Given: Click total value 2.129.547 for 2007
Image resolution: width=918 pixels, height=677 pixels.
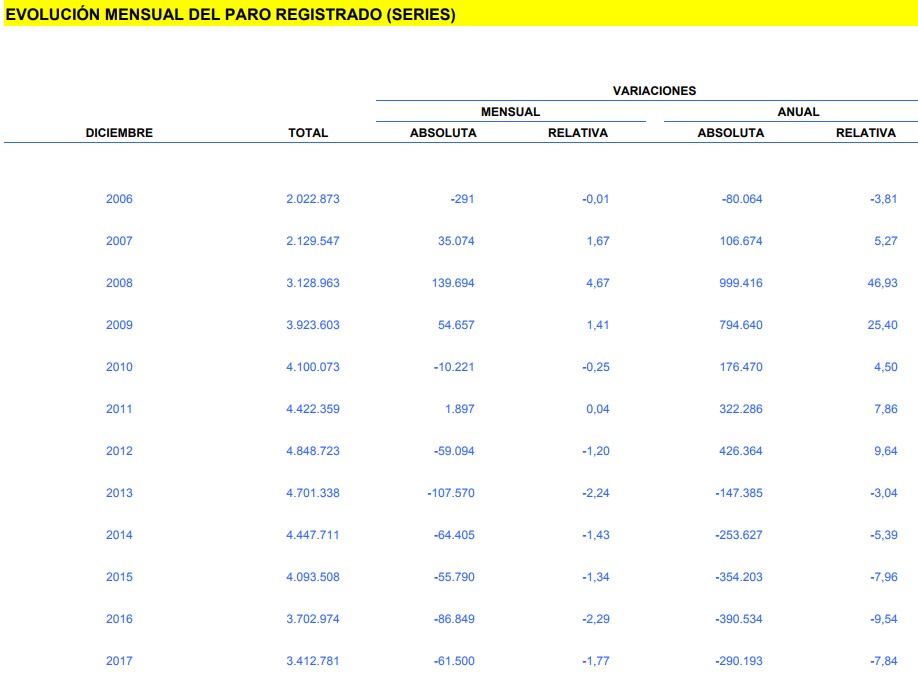Looking at the screenshot, I should (x=313, y=241).
